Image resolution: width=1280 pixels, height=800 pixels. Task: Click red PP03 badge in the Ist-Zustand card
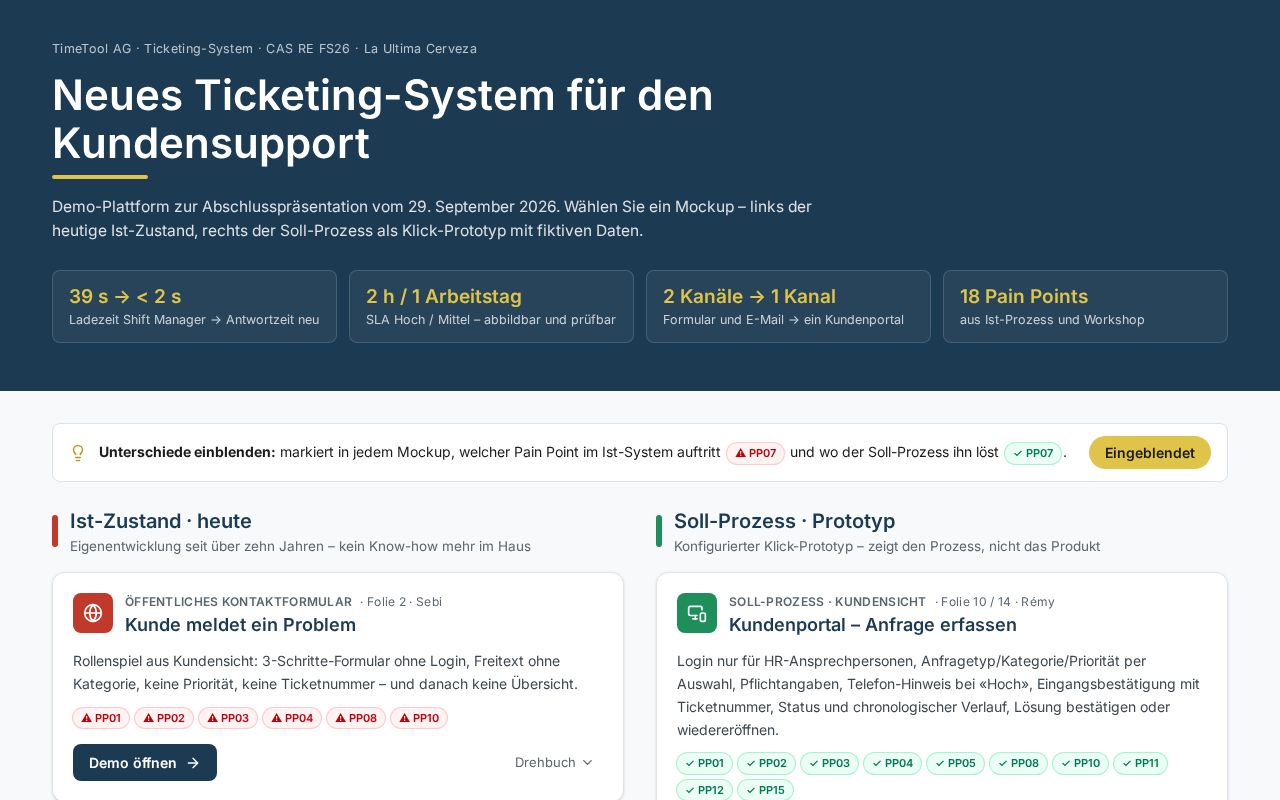[228, 718]
